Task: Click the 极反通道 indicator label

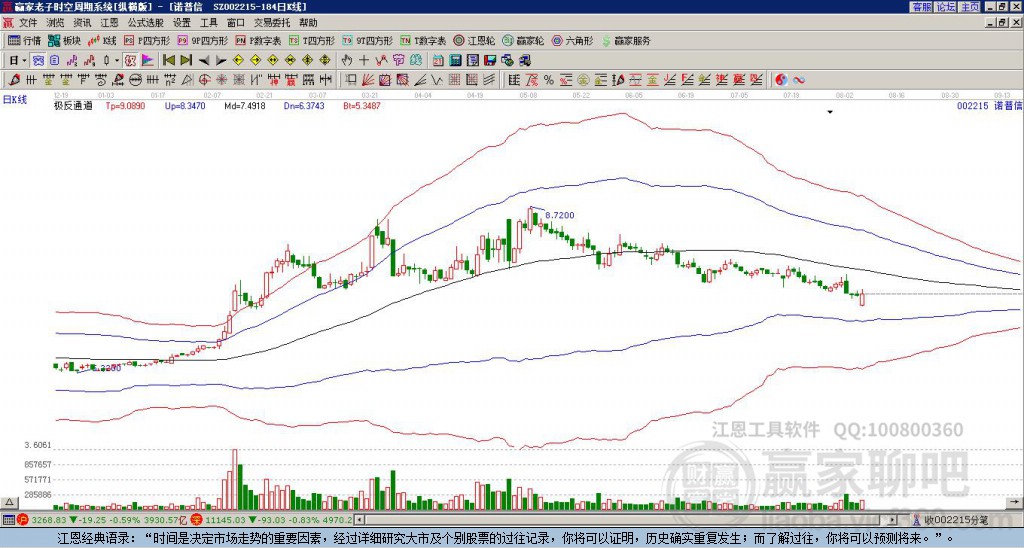Action: (73, 105)
